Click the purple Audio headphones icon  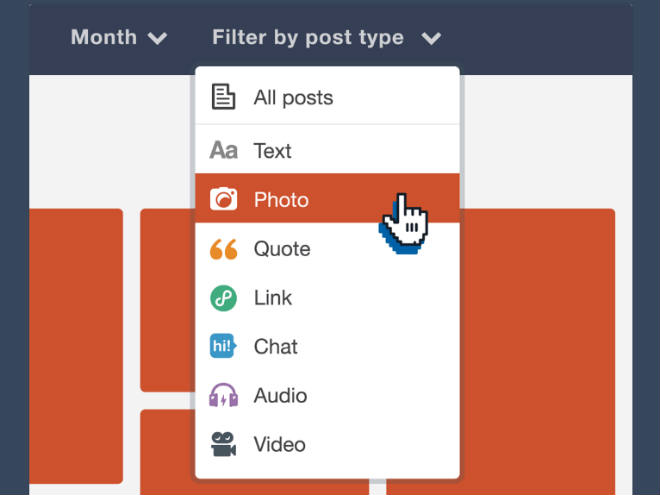coord(223,396)
